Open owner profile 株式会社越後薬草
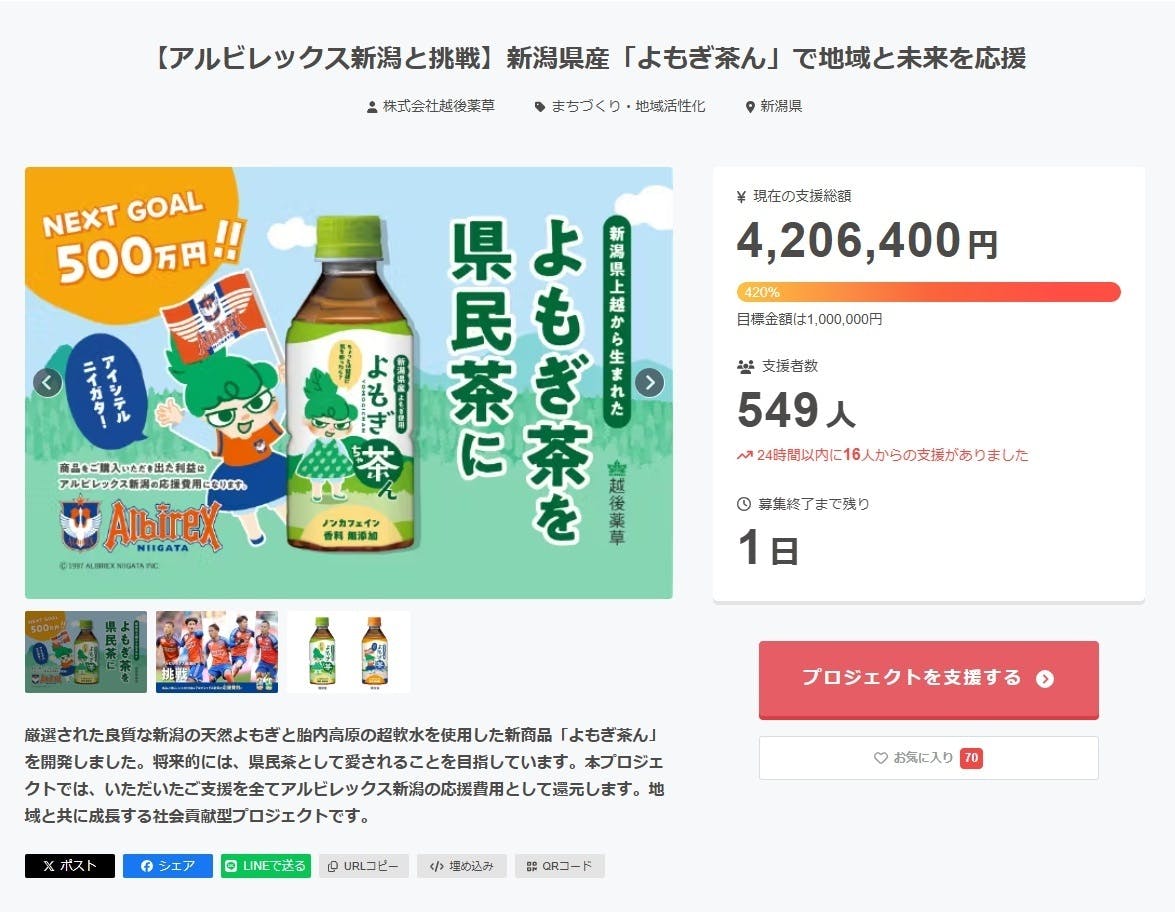The width and height of the screenshot is (1175, 912). point(438,106)
